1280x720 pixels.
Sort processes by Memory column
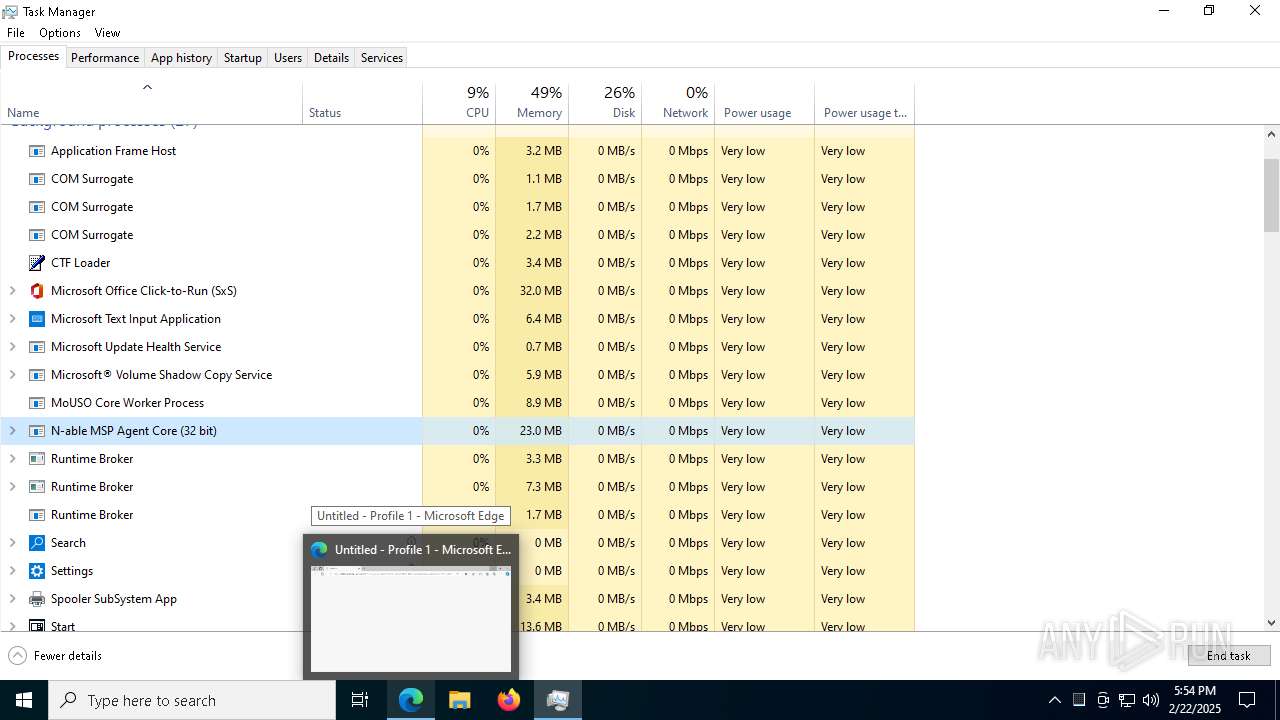pos(532,102)
